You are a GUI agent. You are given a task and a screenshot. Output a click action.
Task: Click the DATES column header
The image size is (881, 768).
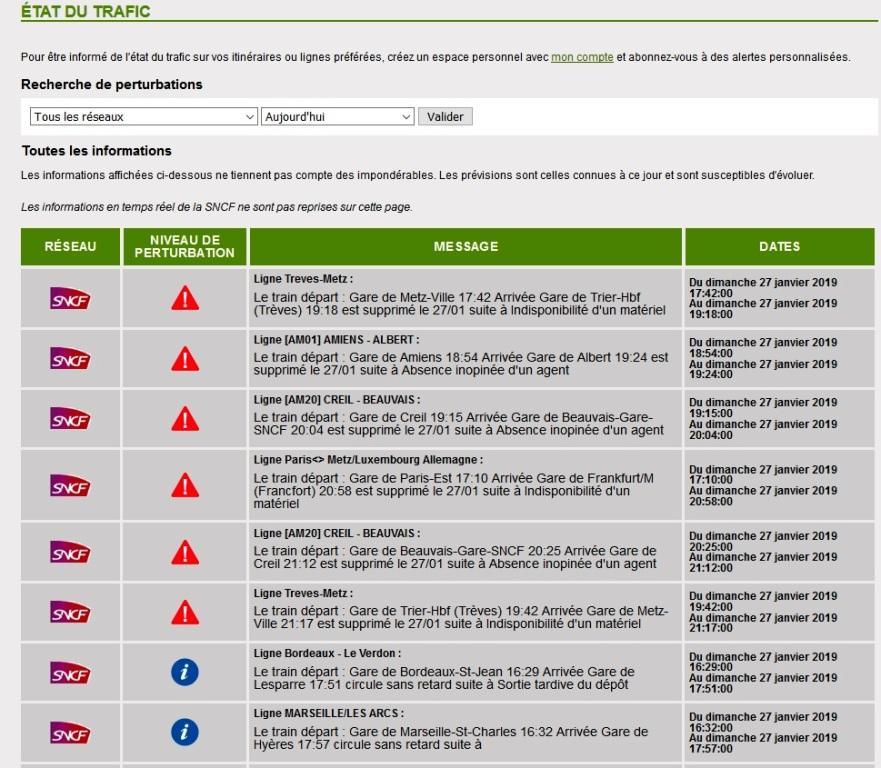coord(779,247)
